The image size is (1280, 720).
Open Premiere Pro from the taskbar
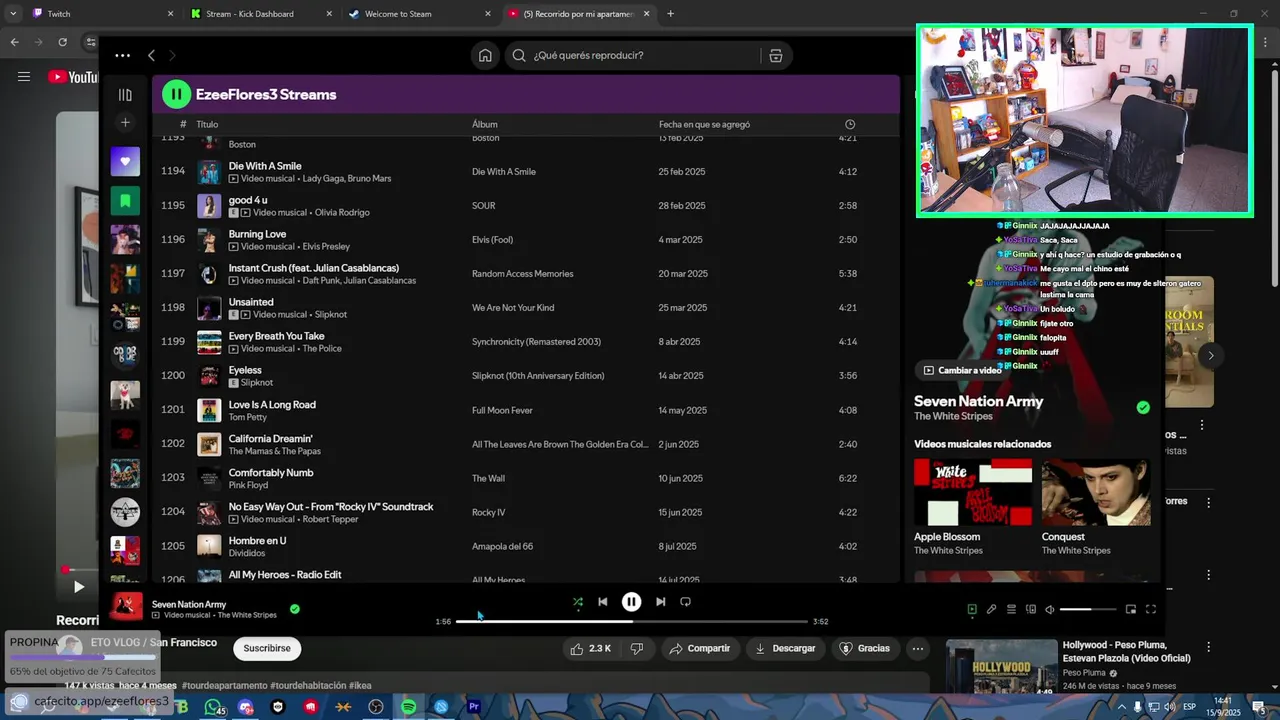click(474, 707)
